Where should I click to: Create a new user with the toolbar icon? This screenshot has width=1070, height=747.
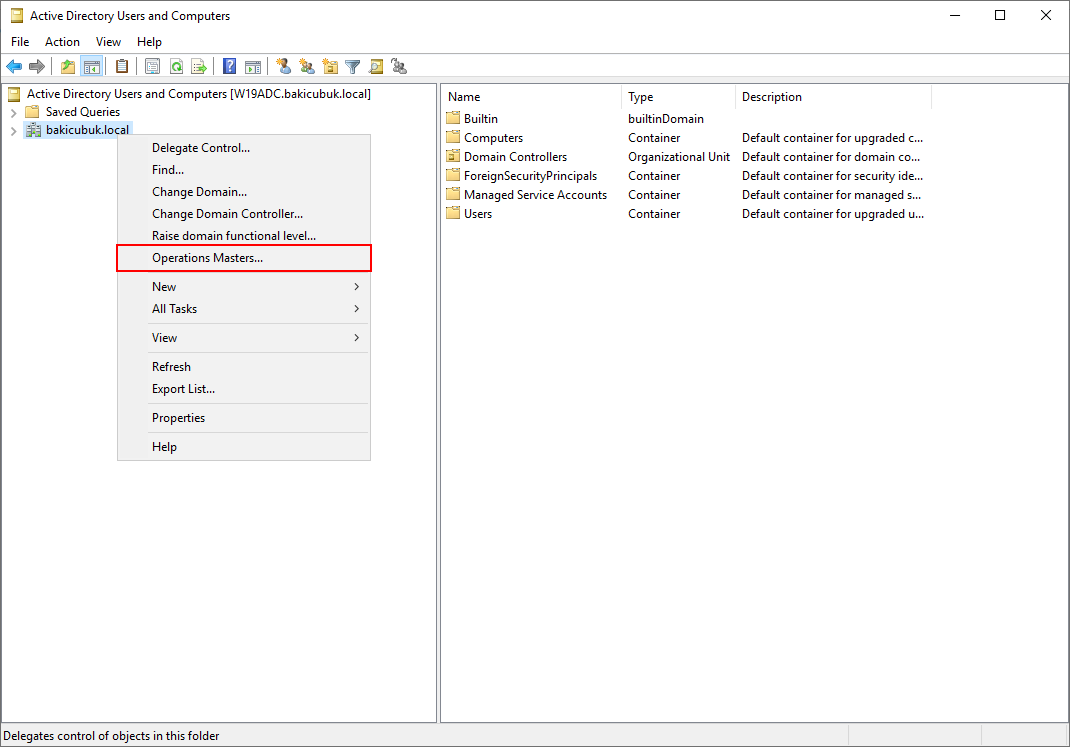tap(284, 66)
